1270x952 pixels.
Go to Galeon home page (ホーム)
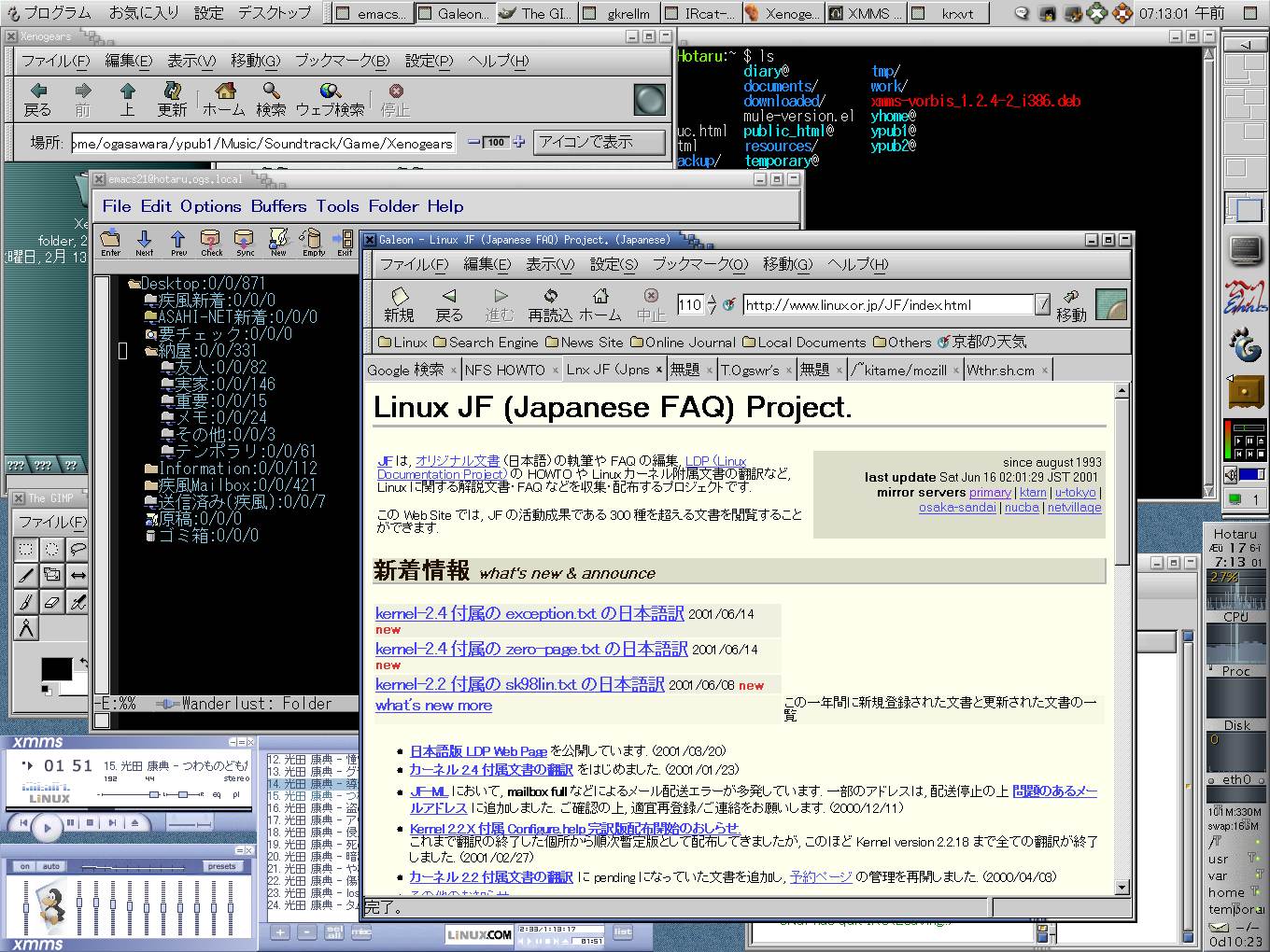point(600,305)
